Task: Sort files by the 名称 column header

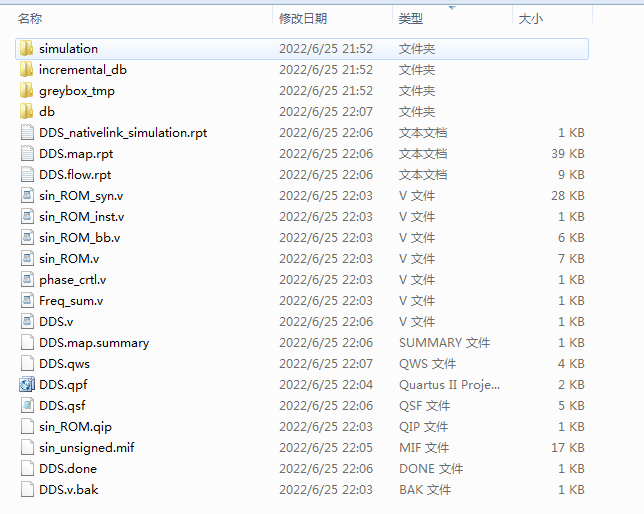Action: point(30,18)
